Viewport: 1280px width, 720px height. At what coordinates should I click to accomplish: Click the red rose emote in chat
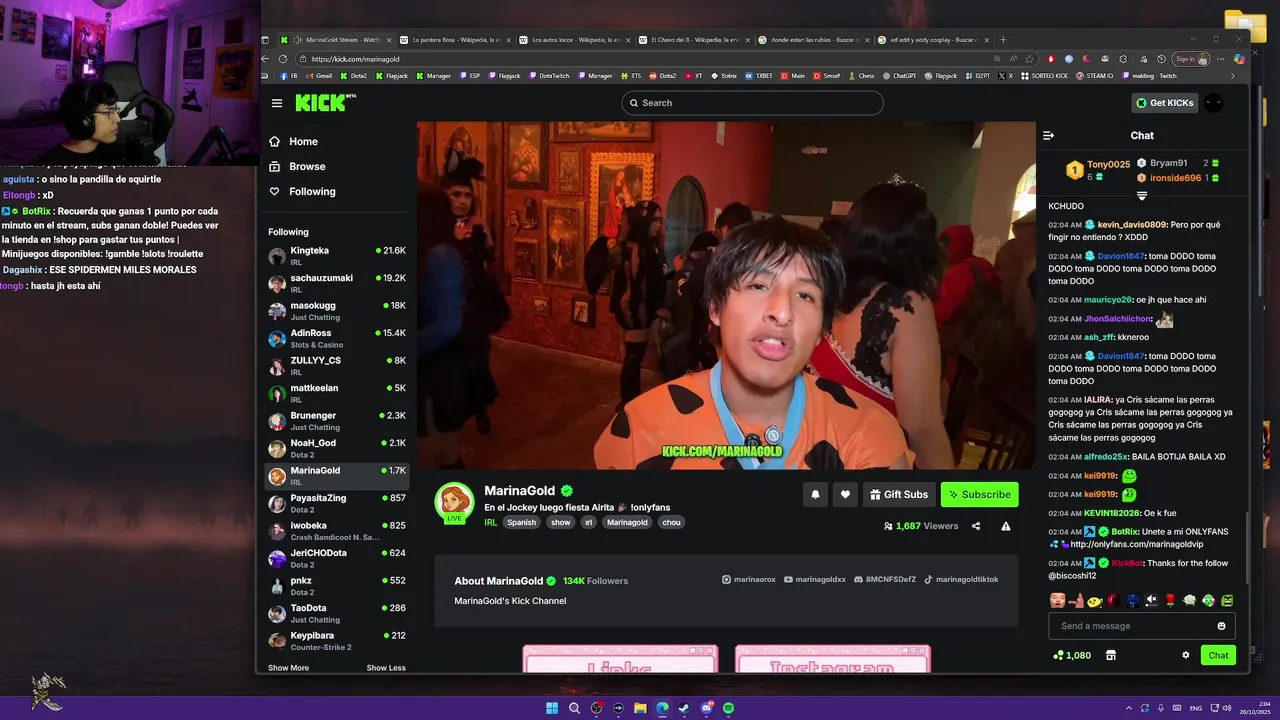[x=1170, y=601]
